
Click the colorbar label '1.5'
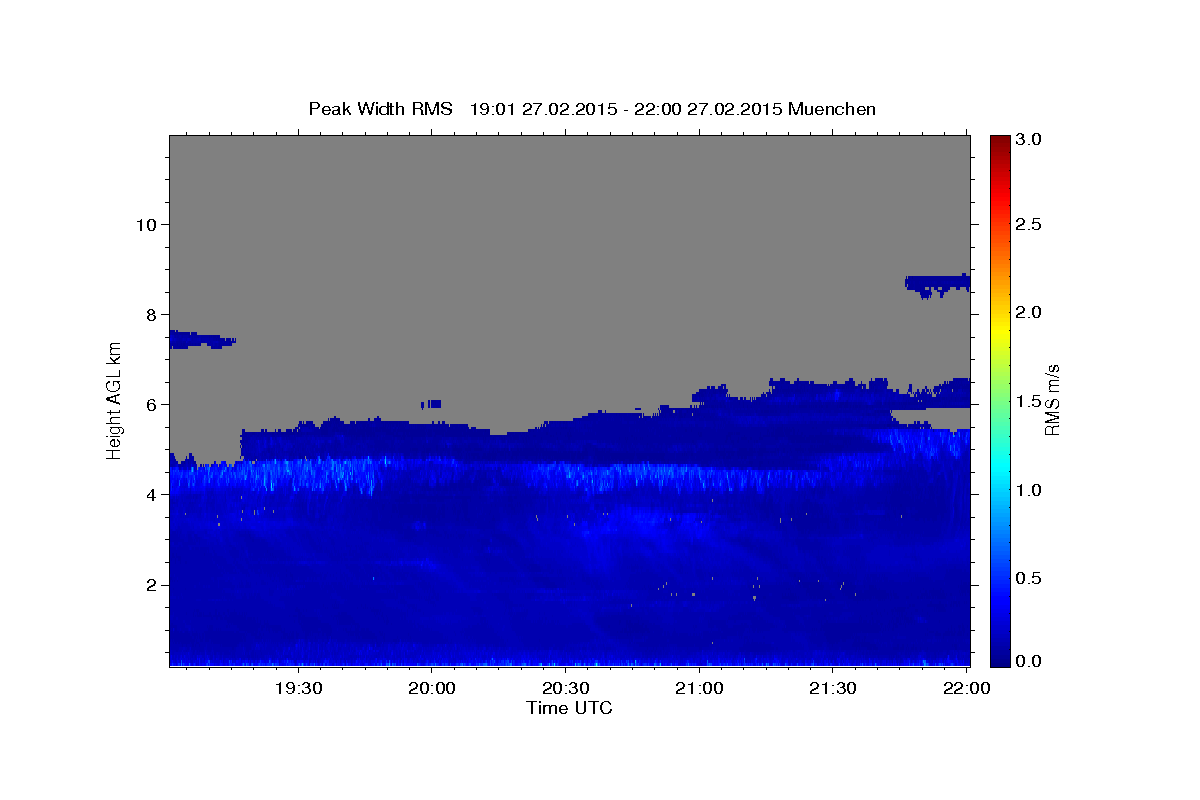pos(1029,401)
